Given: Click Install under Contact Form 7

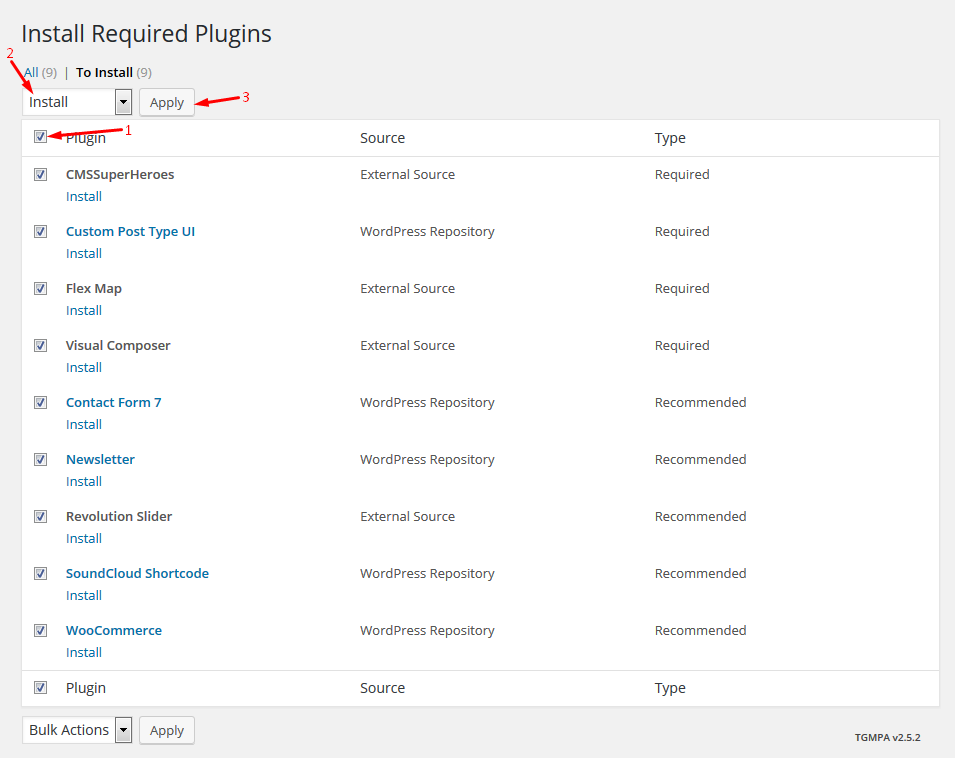Looking at the screenshot, I should point(84,424).
